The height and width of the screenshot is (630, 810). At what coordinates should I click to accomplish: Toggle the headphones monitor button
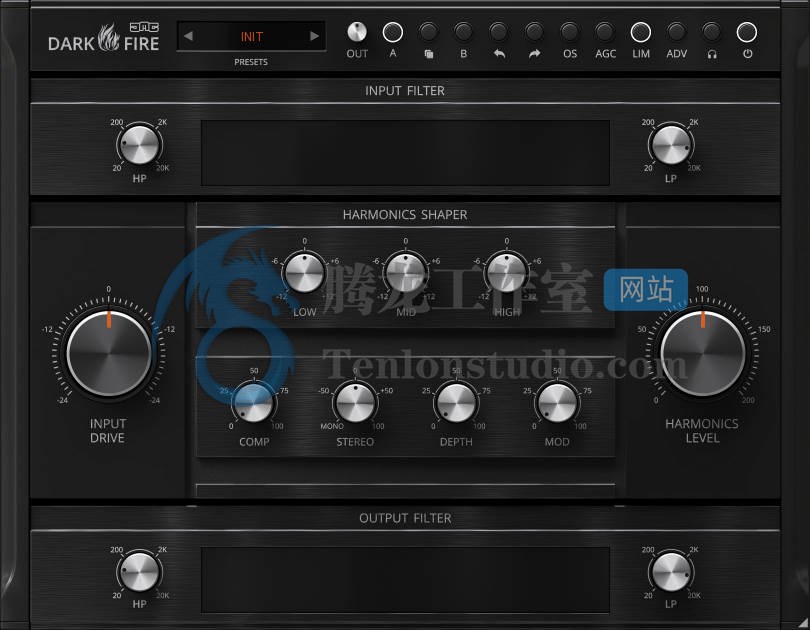click(711, 33)
